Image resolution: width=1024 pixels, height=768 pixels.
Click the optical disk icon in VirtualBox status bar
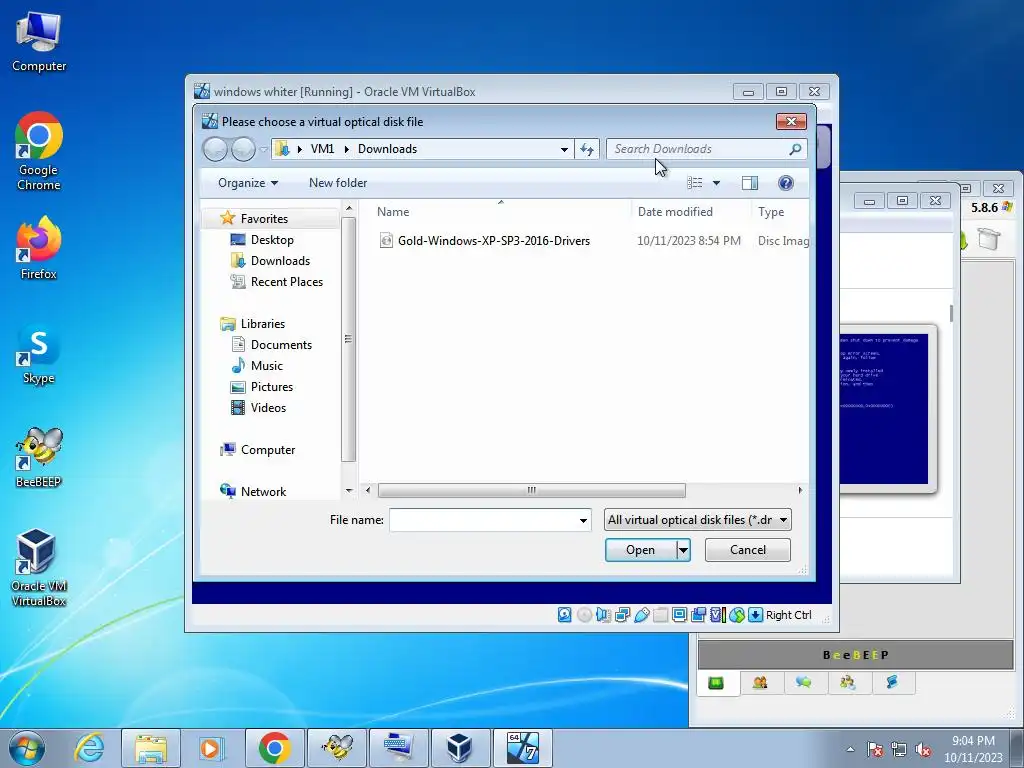[x=584, y=615]
